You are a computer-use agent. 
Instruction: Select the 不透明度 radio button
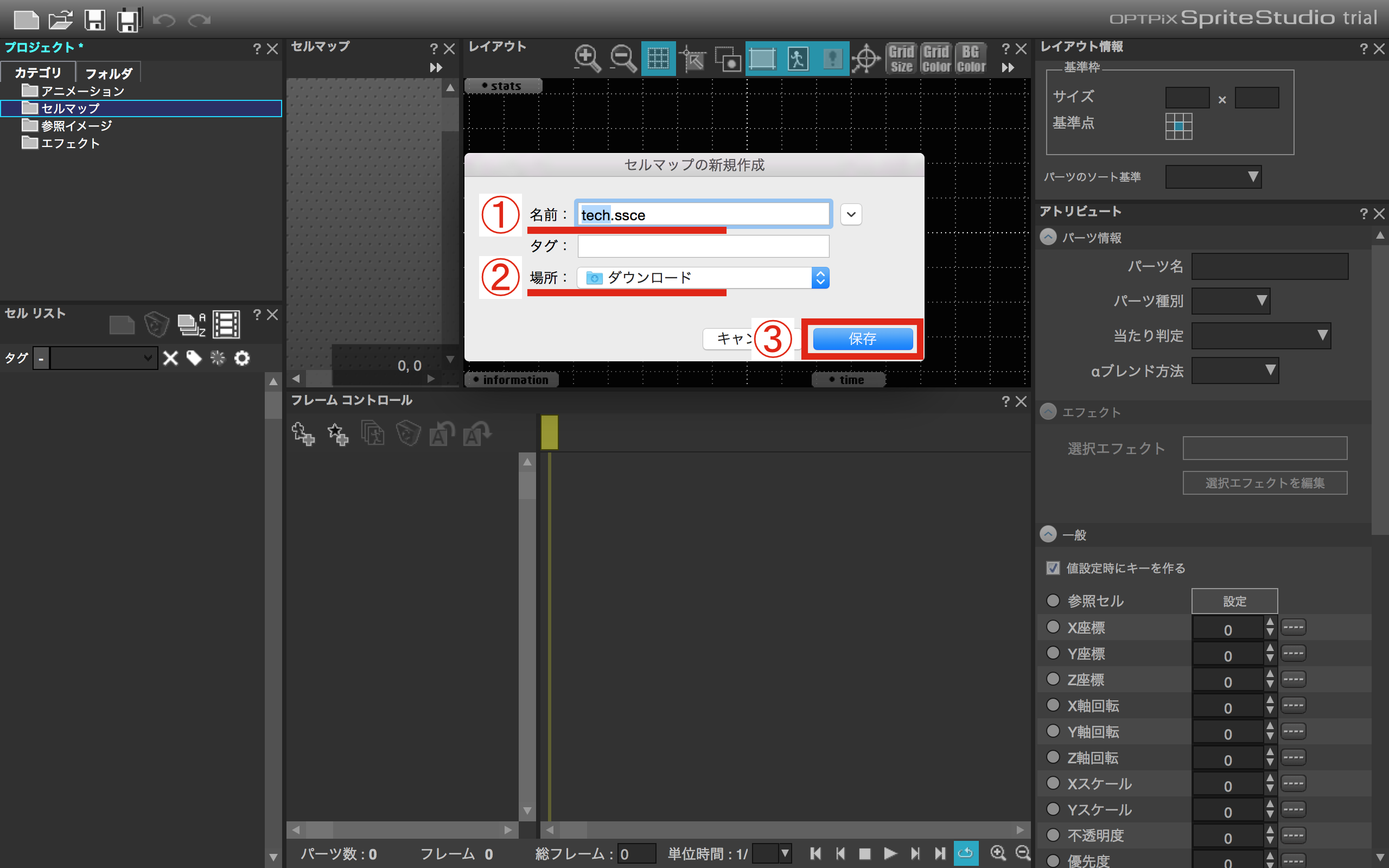click(1053, 835)
